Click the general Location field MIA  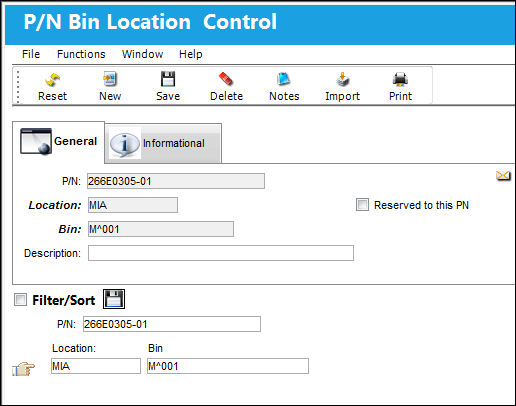pos(133,205)
